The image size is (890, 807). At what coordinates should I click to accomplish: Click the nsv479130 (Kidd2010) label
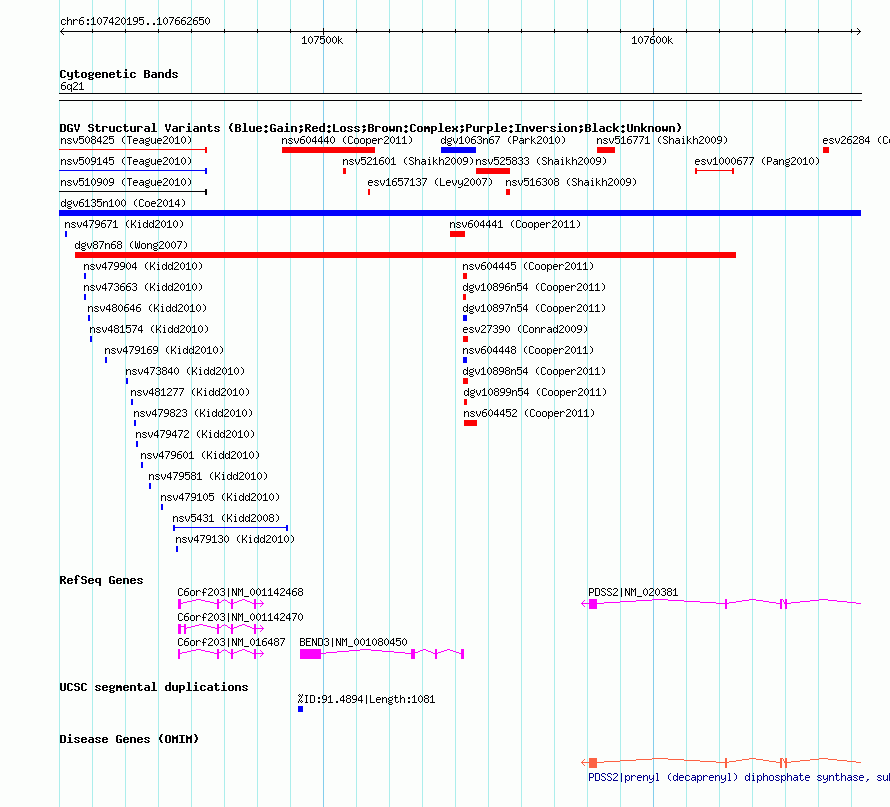tap(235, 539)
